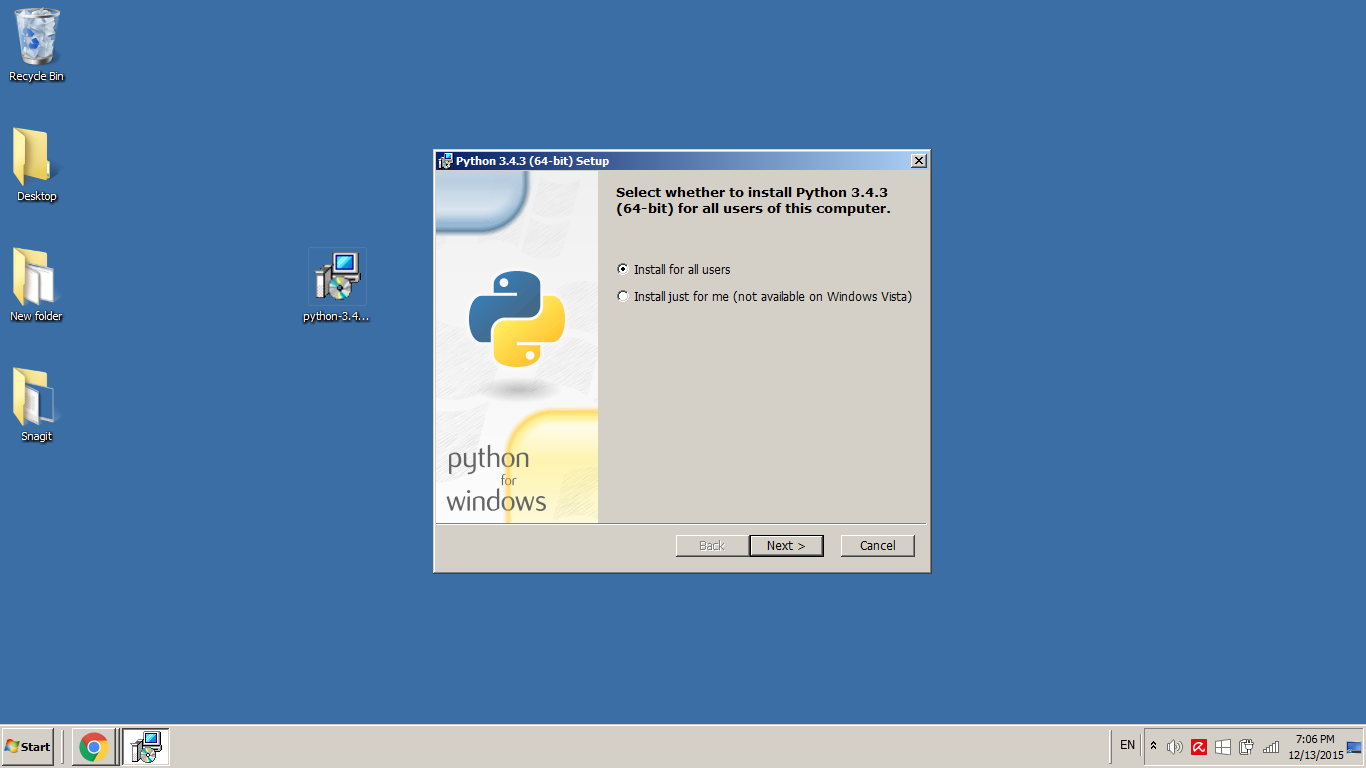Image resolution: width=1366 pixels, height=768 pixels.
Task: Close the Python 3.4.3 Setup dialog
Action: (919, 161)
